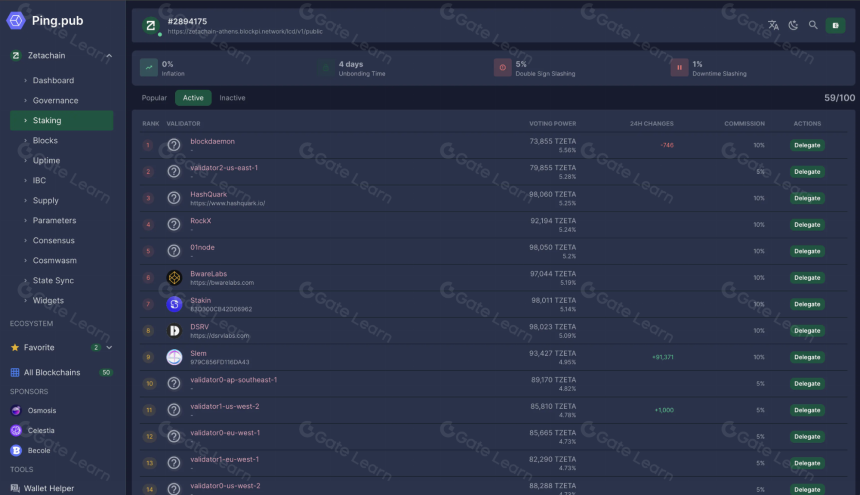Click blockdaemon's question-mark avatar

[174, 145]
